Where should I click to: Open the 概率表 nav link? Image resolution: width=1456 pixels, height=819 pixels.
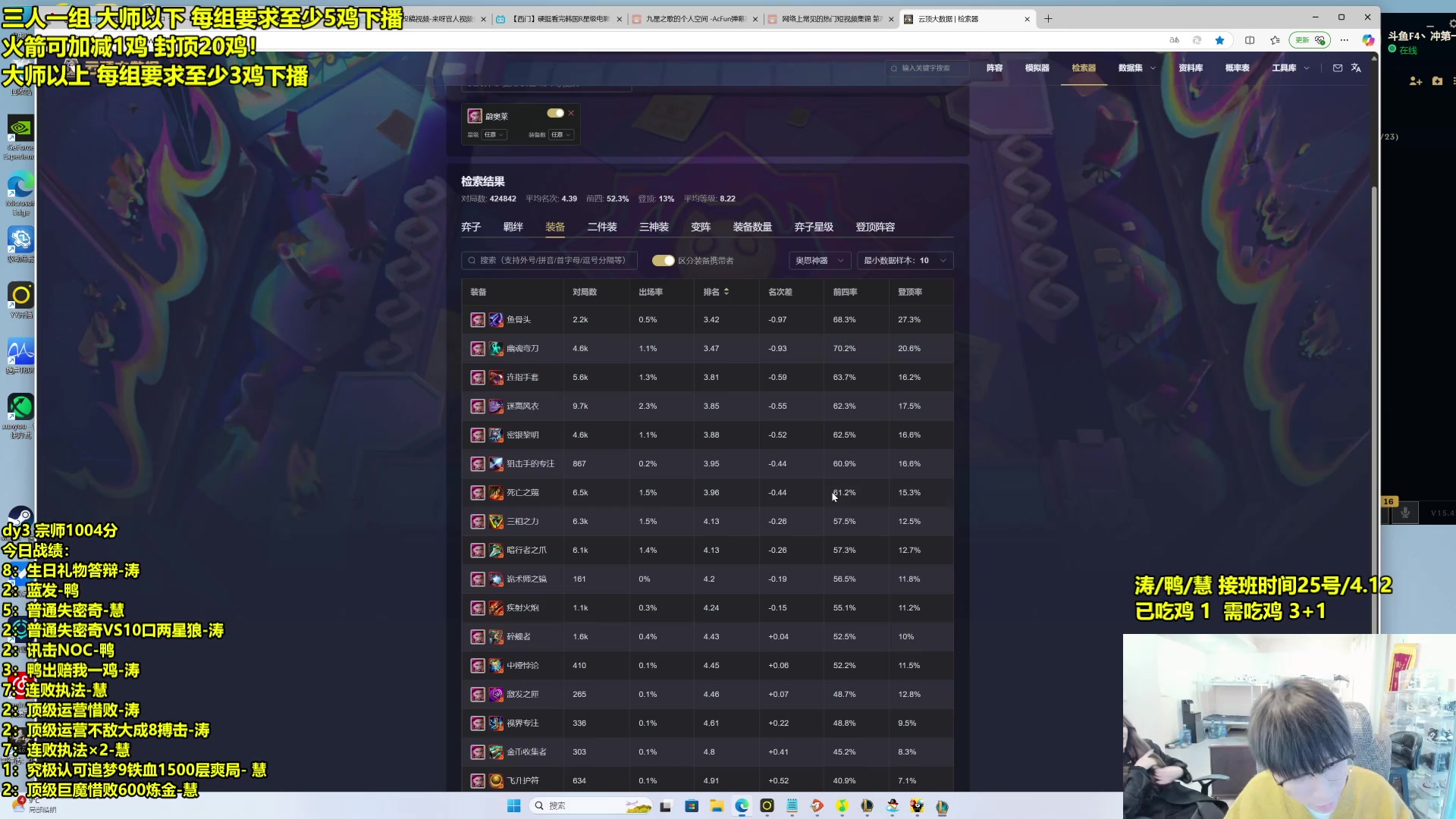1237,68
